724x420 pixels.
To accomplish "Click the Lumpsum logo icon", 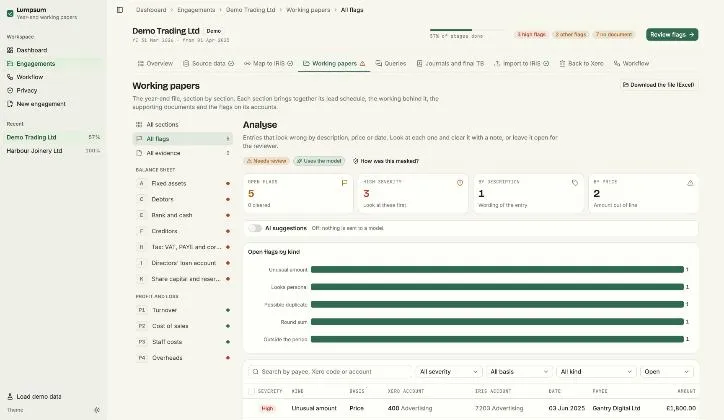I will [x=10, y=13].
